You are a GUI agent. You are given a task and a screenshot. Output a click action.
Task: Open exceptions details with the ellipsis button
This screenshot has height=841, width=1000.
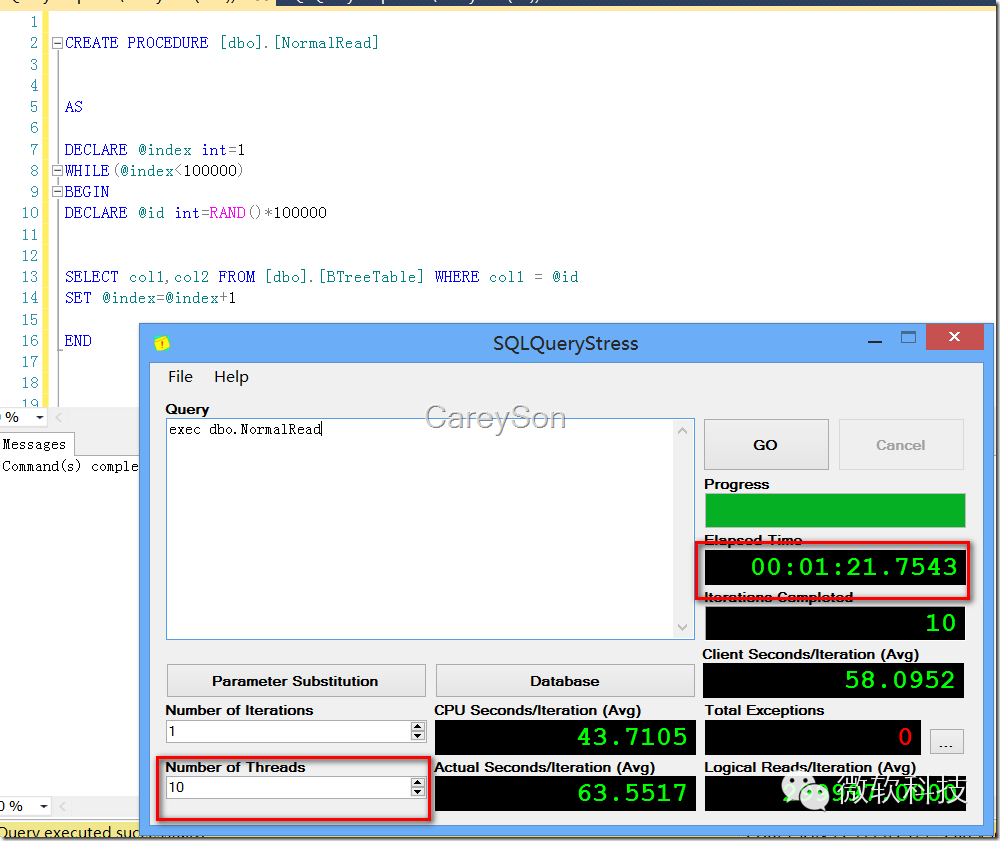tap(945, 741)
